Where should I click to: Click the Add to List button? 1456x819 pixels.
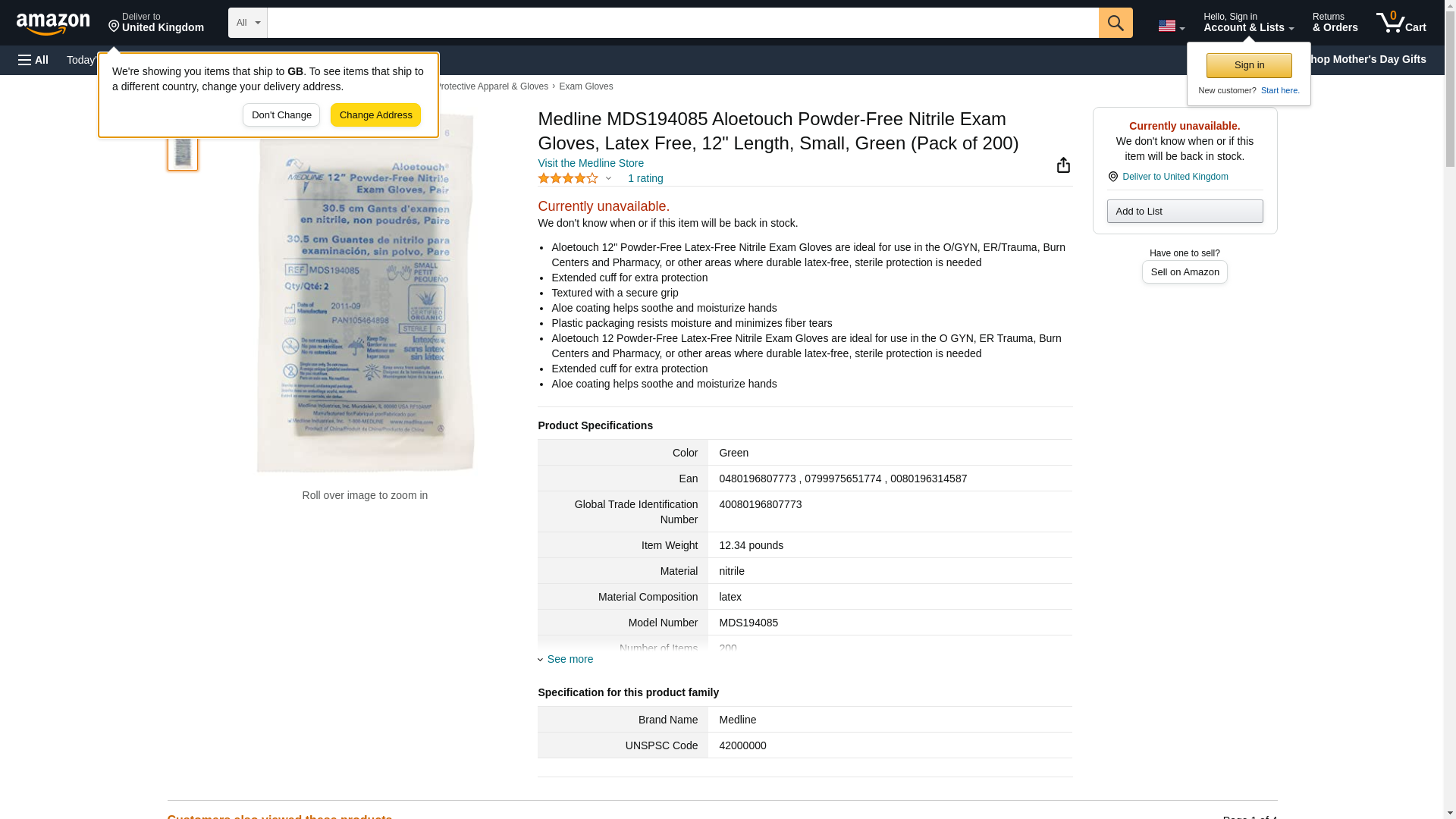pos(1184,212)
